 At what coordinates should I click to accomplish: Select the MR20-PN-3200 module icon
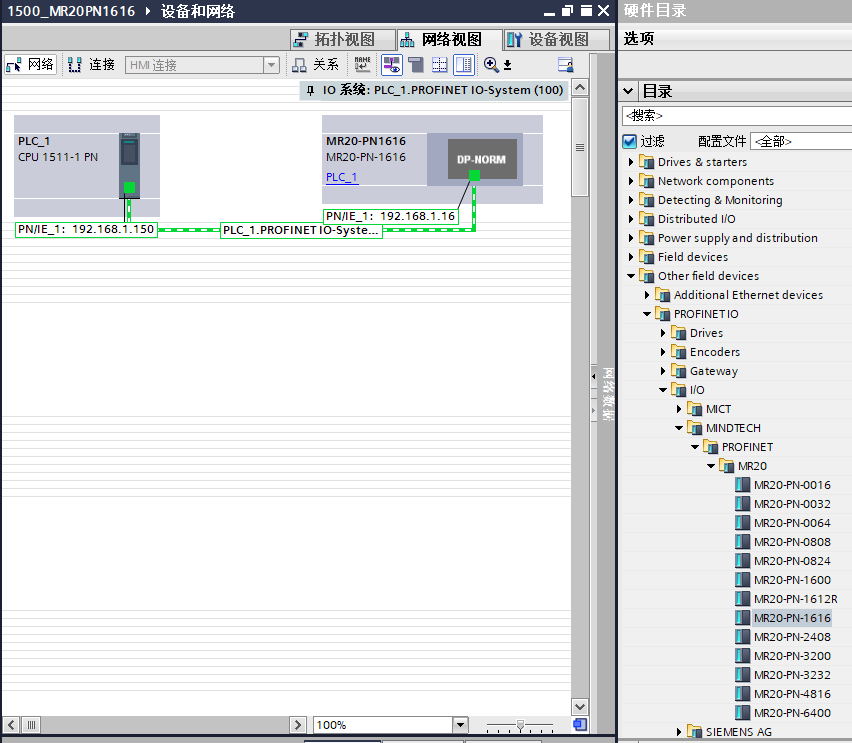pos(742,656)
